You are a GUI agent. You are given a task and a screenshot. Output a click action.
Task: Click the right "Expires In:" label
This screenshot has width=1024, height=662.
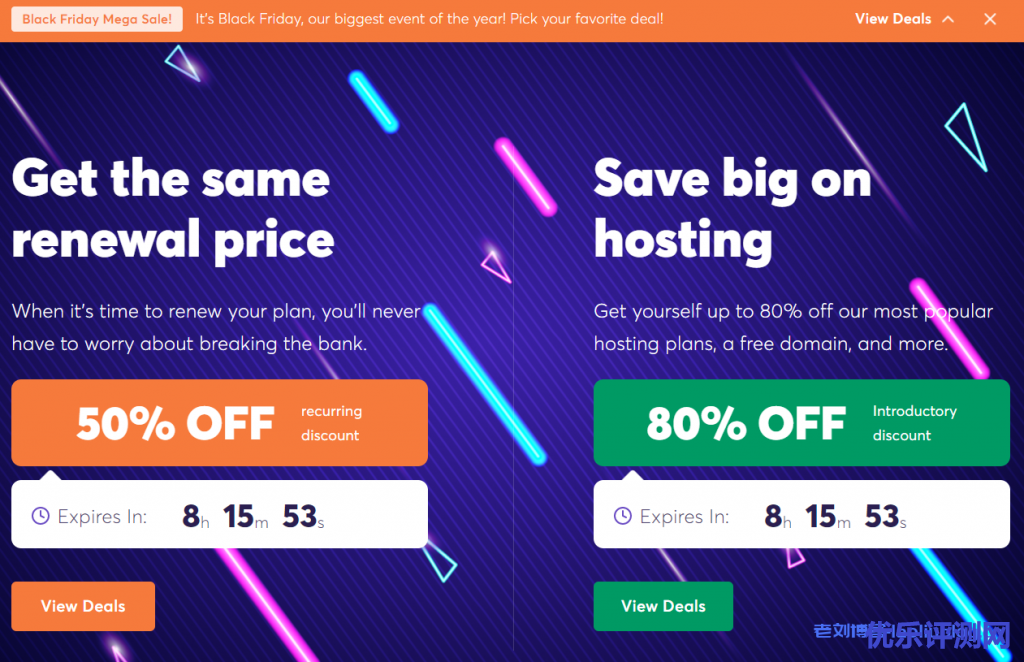[x=684, y=517]
